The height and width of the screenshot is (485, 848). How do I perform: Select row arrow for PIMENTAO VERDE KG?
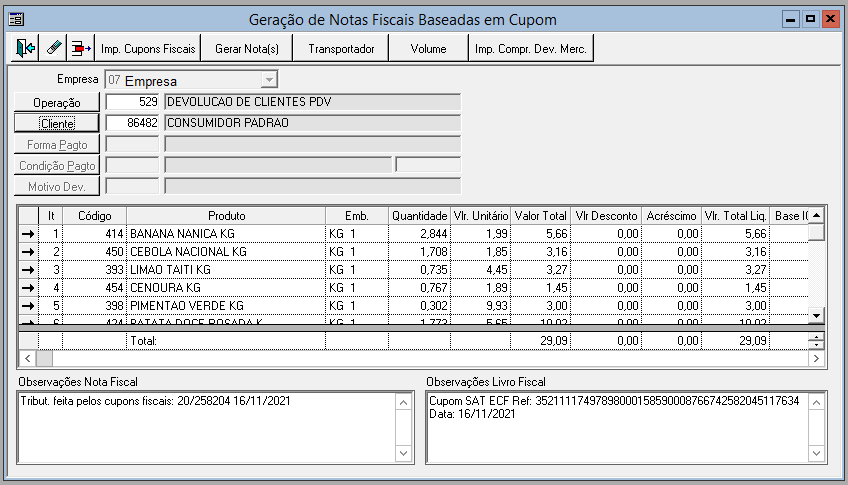[x=28, y=305]
